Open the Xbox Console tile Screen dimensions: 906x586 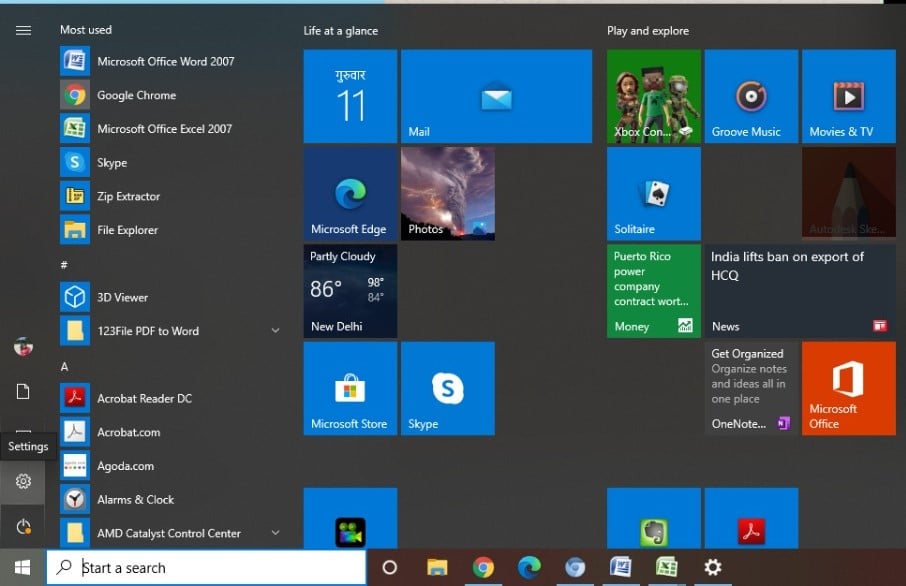(x=653, y=95)
